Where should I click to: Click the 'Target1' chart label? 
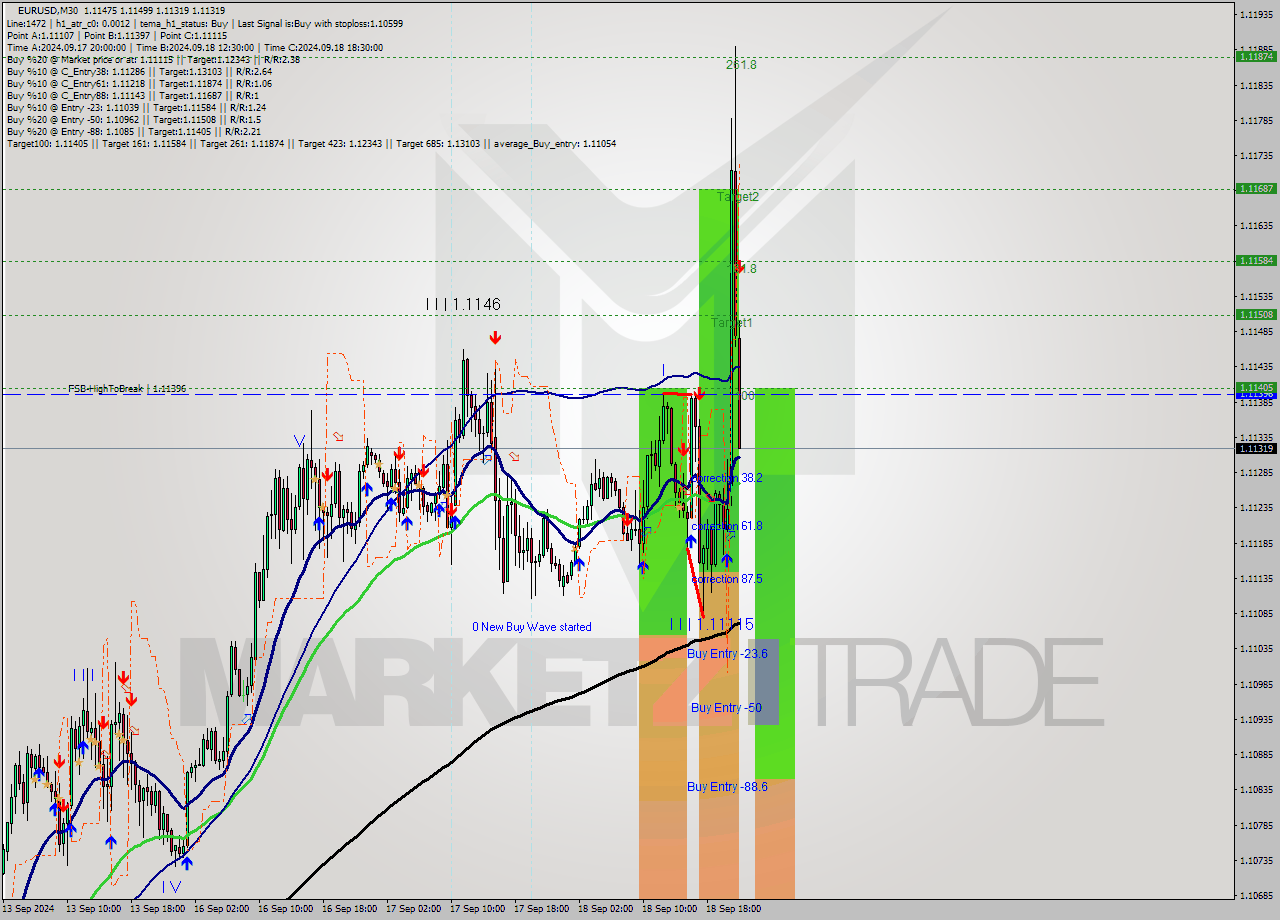pos(732,323)
